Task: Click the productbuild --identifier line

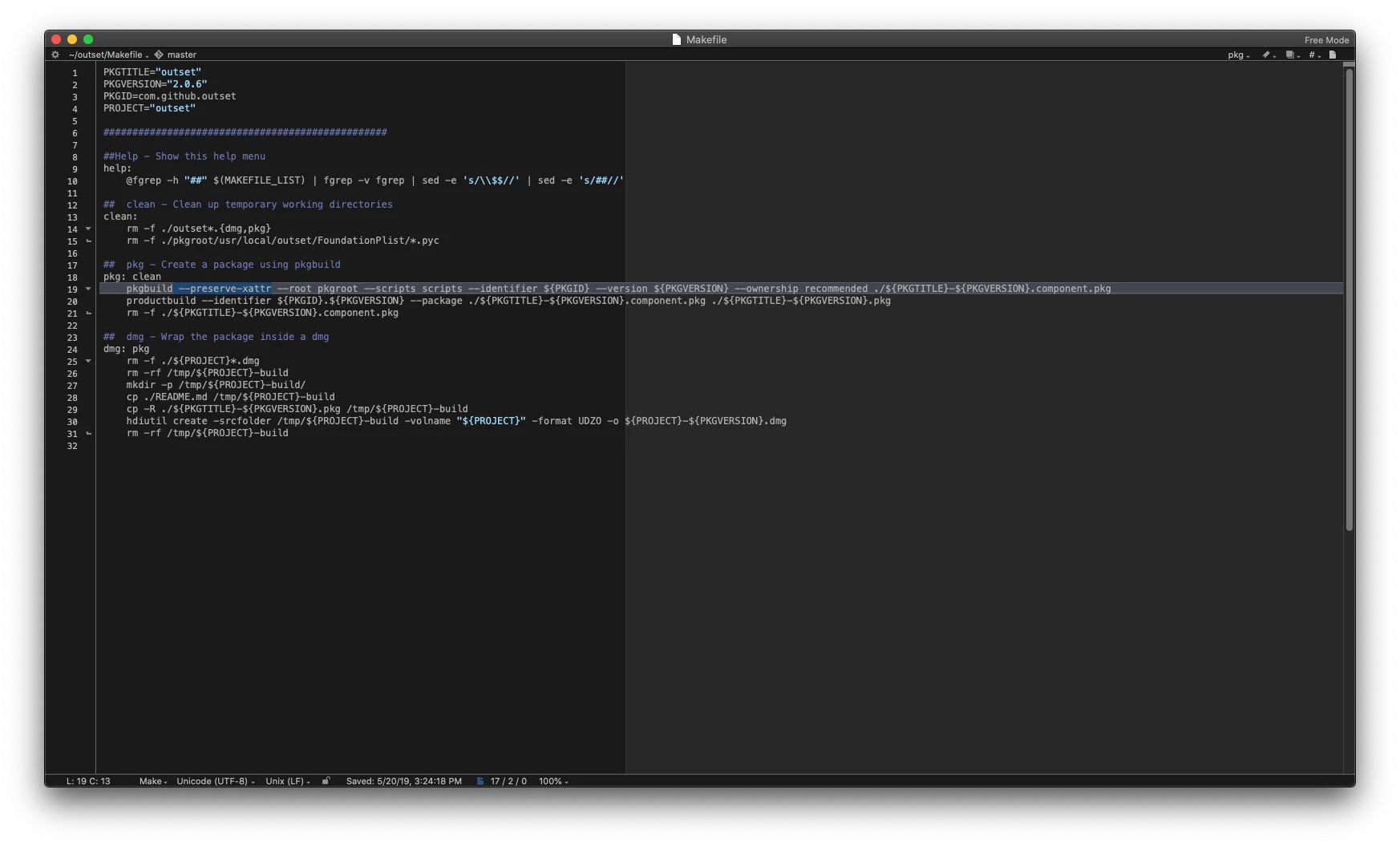Action: click(508, 301)
